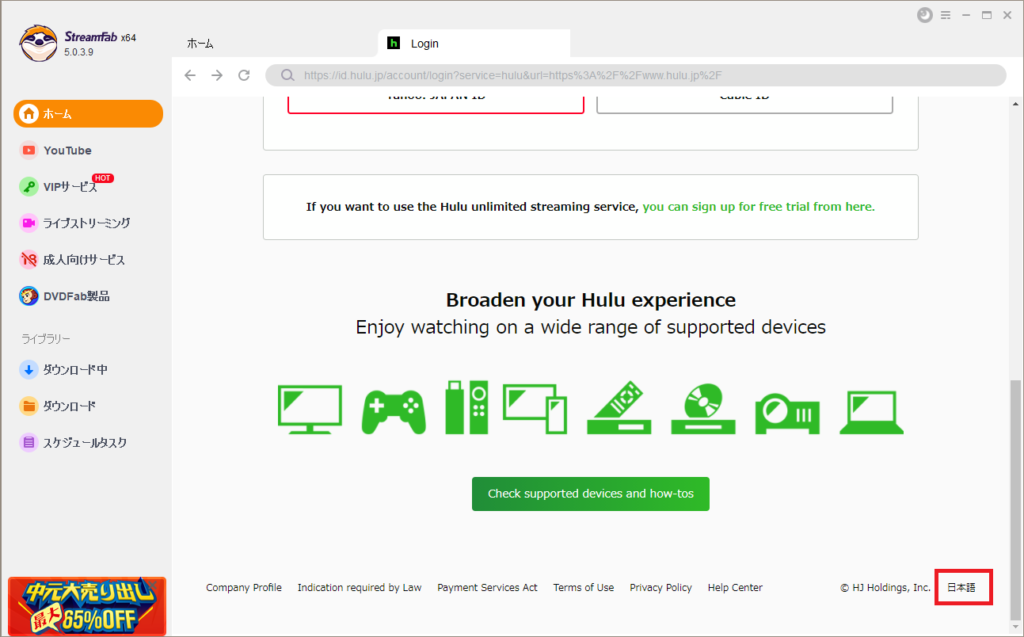Click the TV monitor device icon
The height and width of the screenshot is (637, 1024).
coord(310,410)
